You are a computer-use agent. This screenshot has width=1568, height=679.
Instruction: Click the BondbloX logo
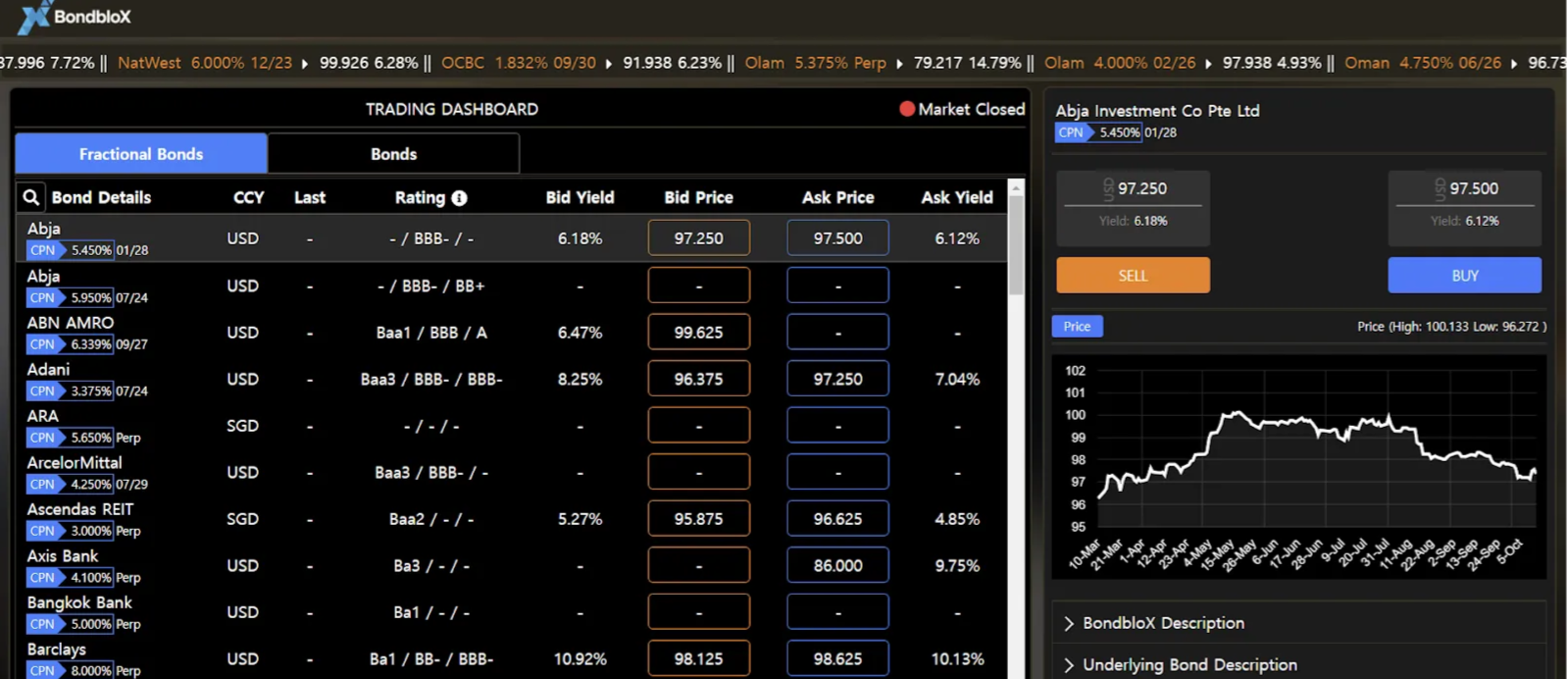75,17
